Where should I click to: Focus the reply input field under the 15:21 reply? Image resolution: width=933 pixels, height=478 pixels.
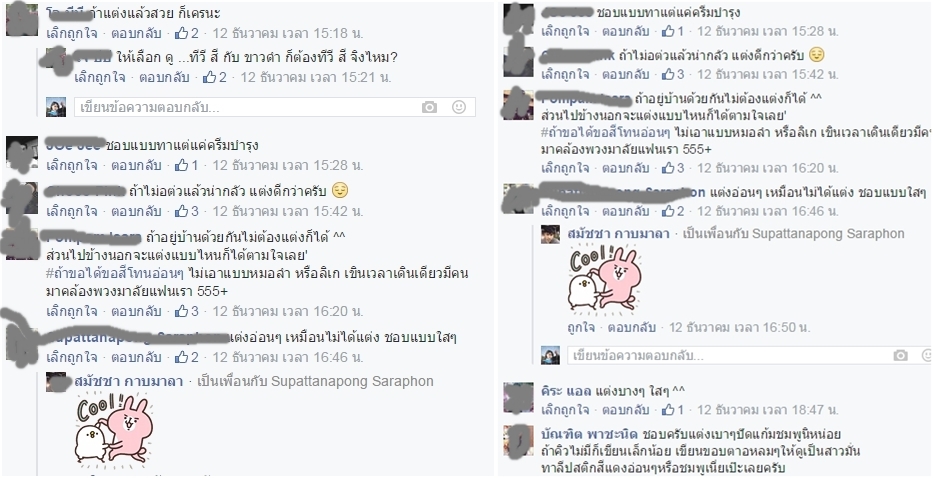tap(275, 107)
